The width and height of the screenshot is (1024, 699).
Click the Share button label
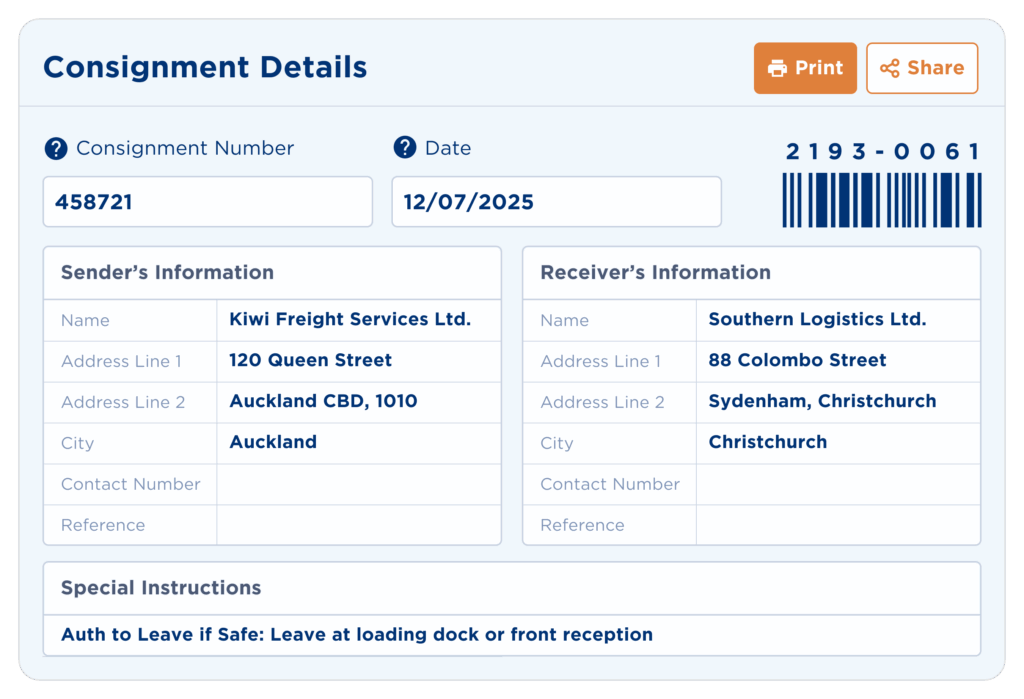point(935,68)
